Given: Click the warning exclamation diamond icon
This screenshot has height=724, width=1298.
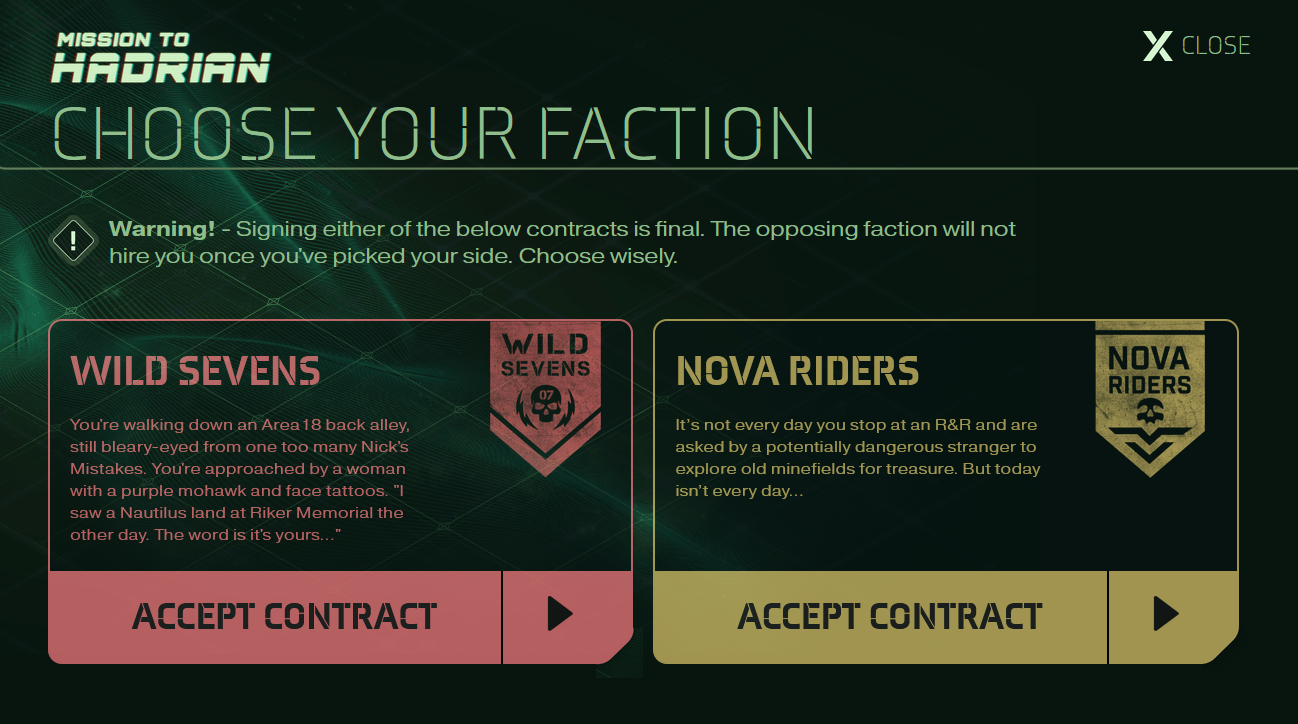Looking at the screenshot, I should (73, 241).
